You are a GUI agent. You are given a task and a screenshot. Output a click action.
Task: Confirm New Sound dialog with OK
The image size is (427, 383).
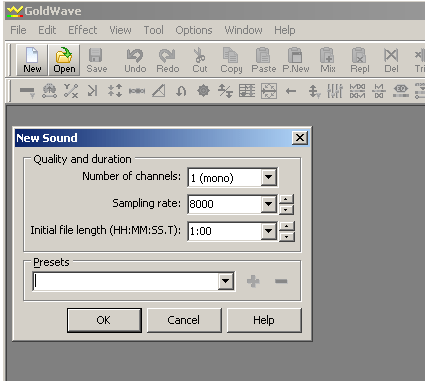click(104, 320)
